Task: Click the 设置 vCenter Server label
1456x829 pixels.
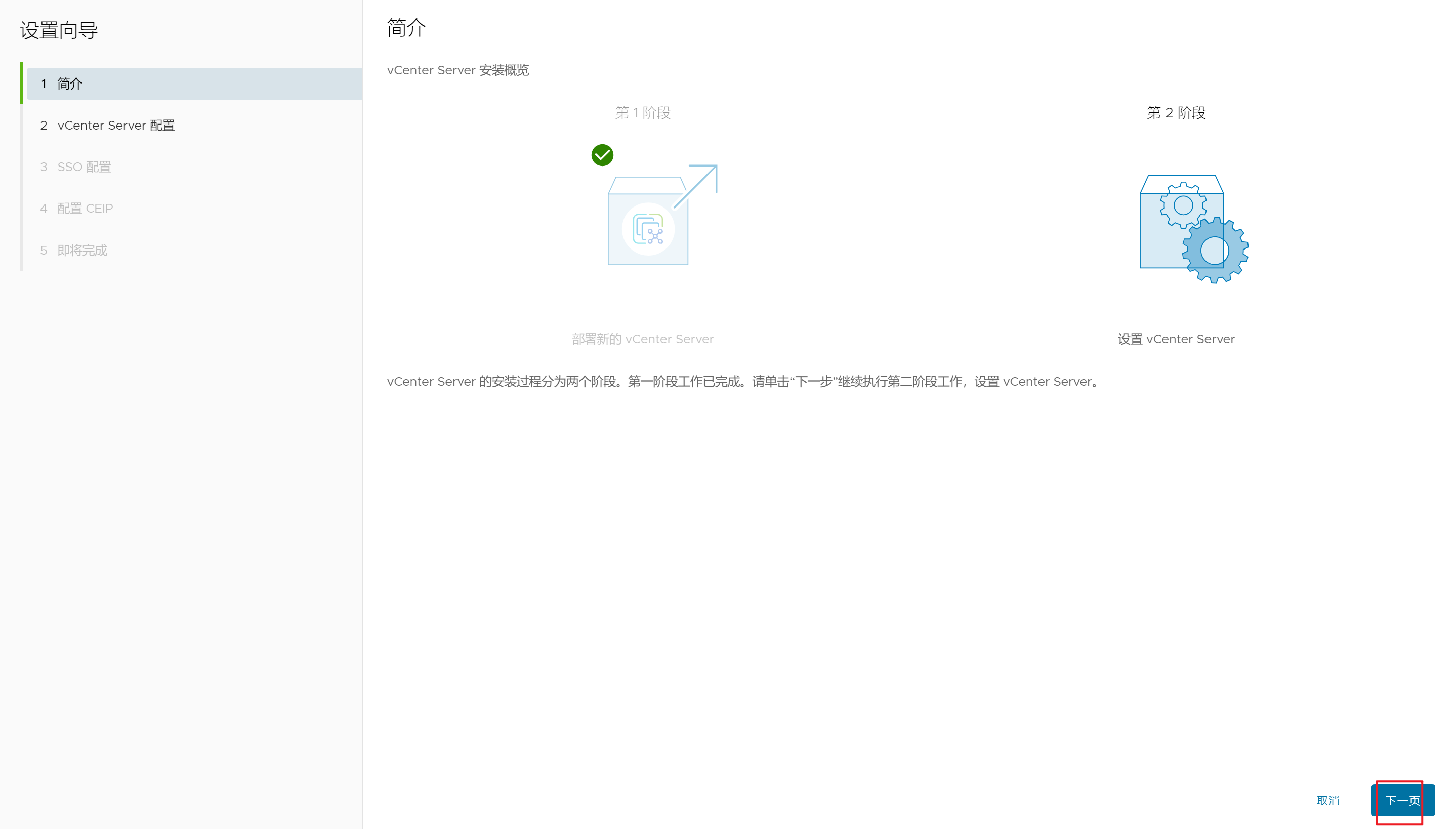Action: [x=1176, y=339]
